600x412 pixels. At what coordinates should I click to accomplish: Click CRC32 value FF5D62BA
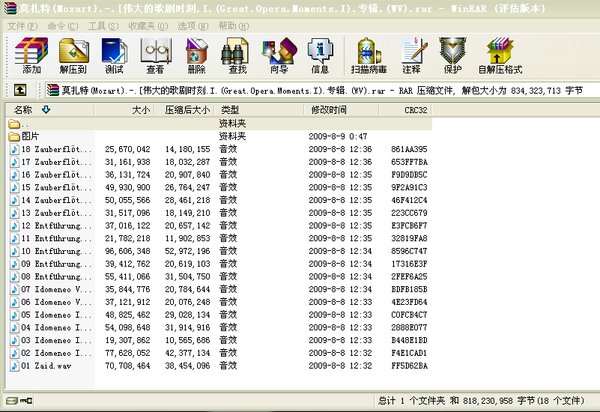tap(409, 366)
